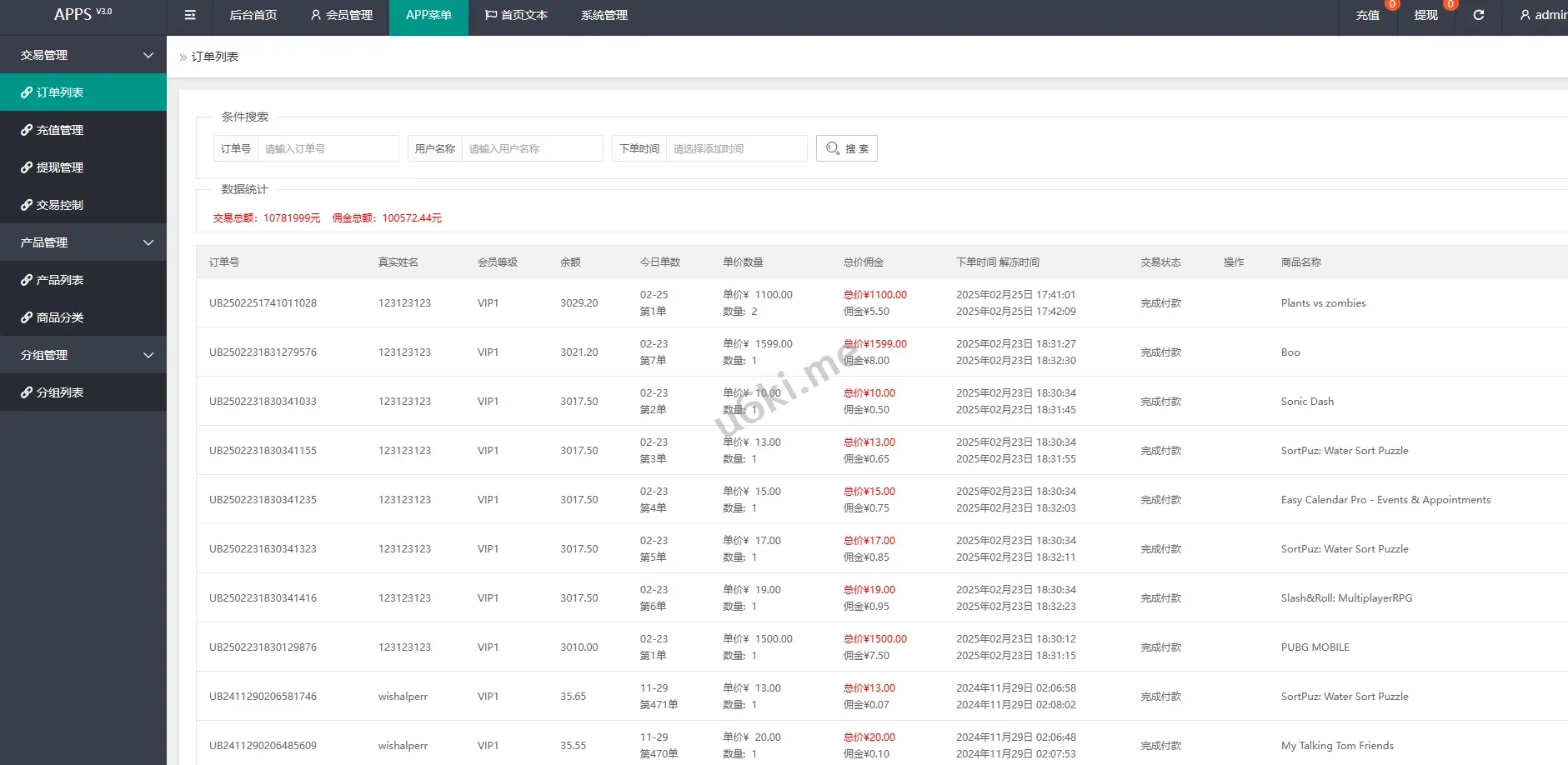The height and width of the screenshot is (765, 1568).
Task: Click the 下单时间 date picker field
Action: tap(736, 148)
